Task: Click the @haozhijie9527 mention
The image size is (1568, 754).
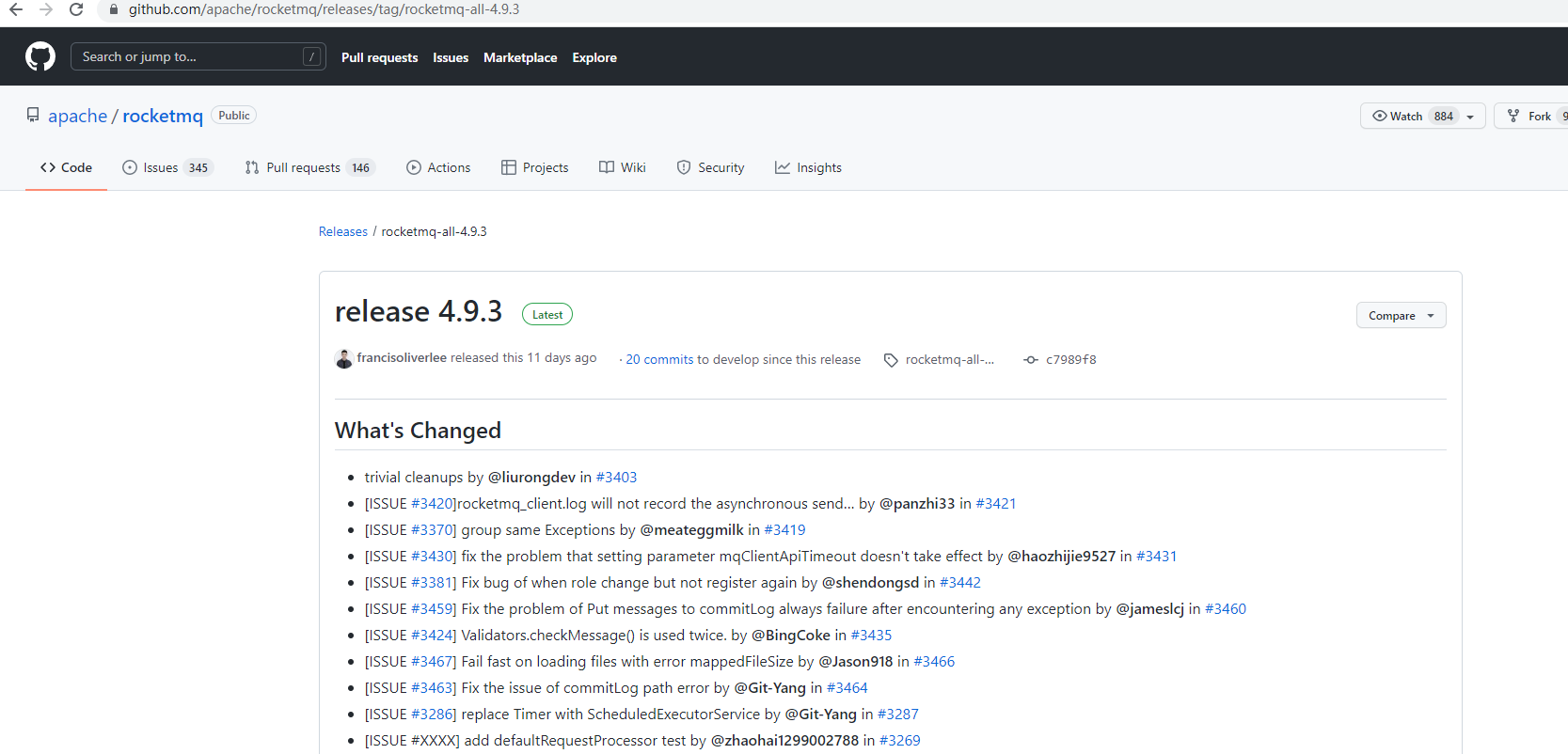Action: (x=1061, y=557)
